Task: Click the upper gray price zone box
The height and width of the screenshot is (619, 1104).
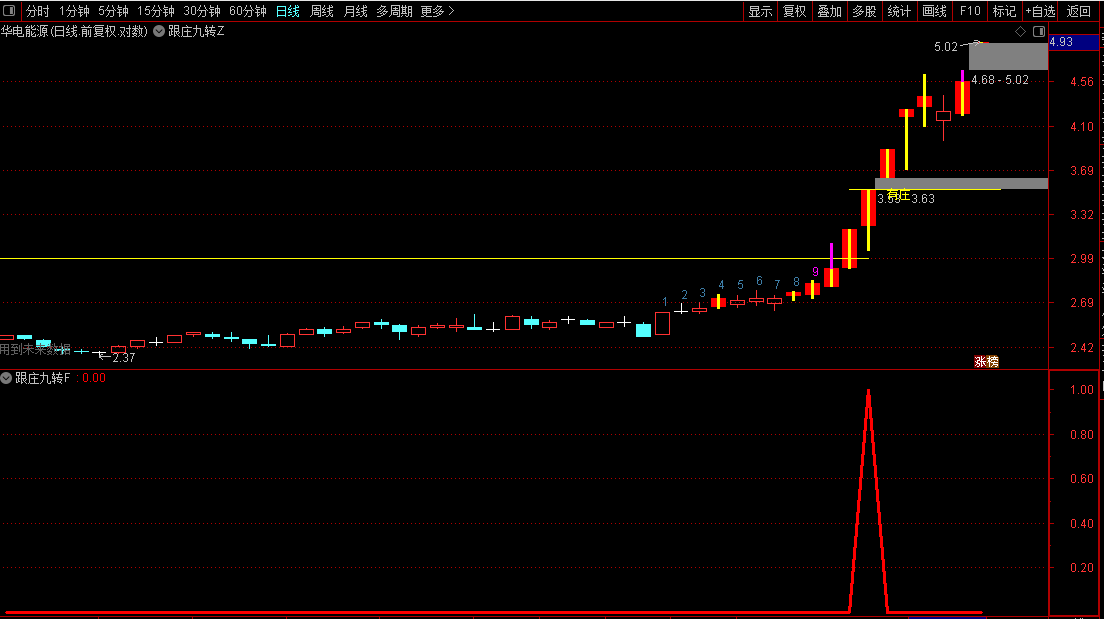Action: pos(1008,56)
